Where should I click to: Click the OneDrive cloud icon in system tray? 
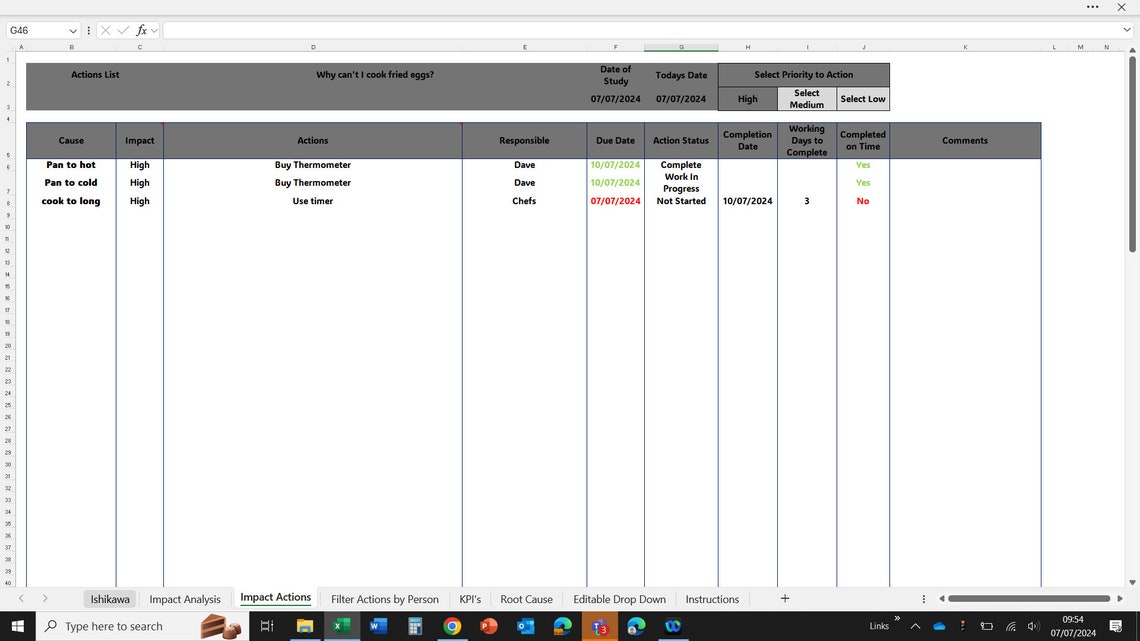tap(938, 626)
